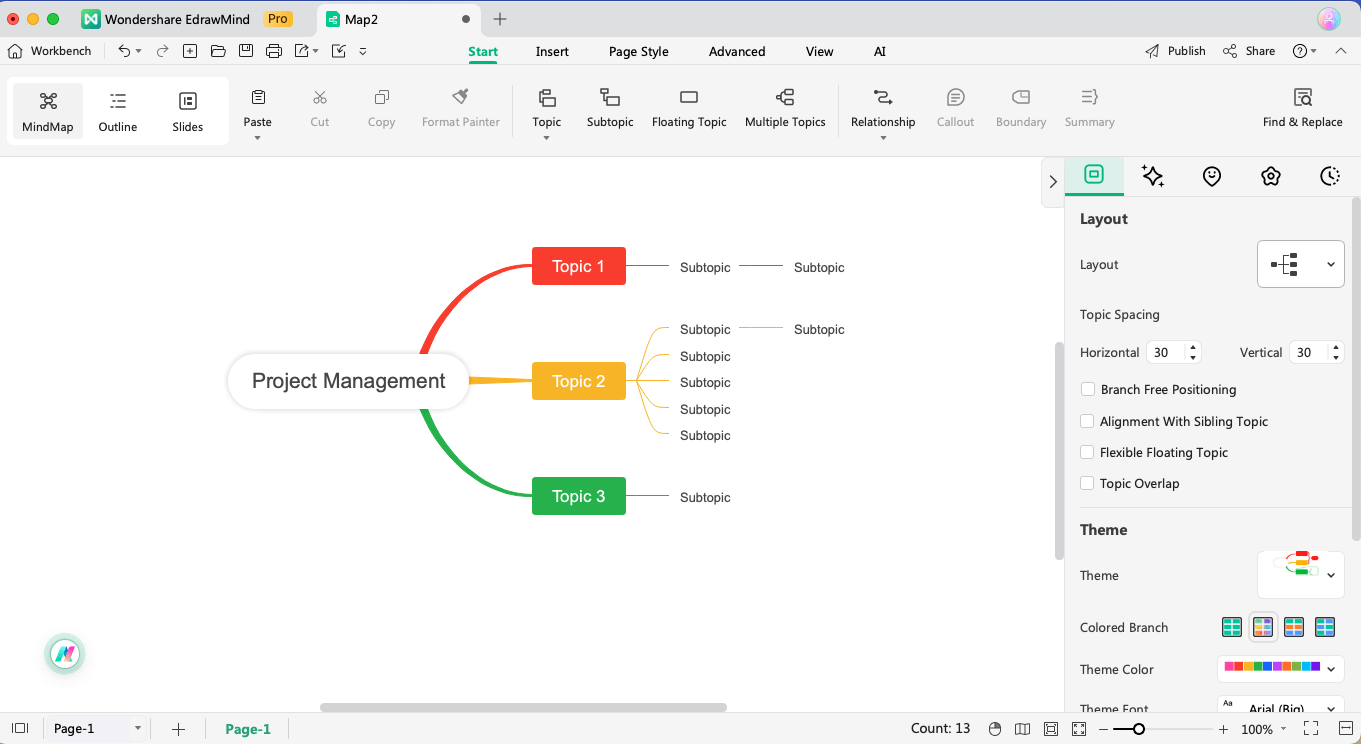Open the smiley mark/icon panel tab
The width and height of the screenshot is (1361, 744).
1212,176
